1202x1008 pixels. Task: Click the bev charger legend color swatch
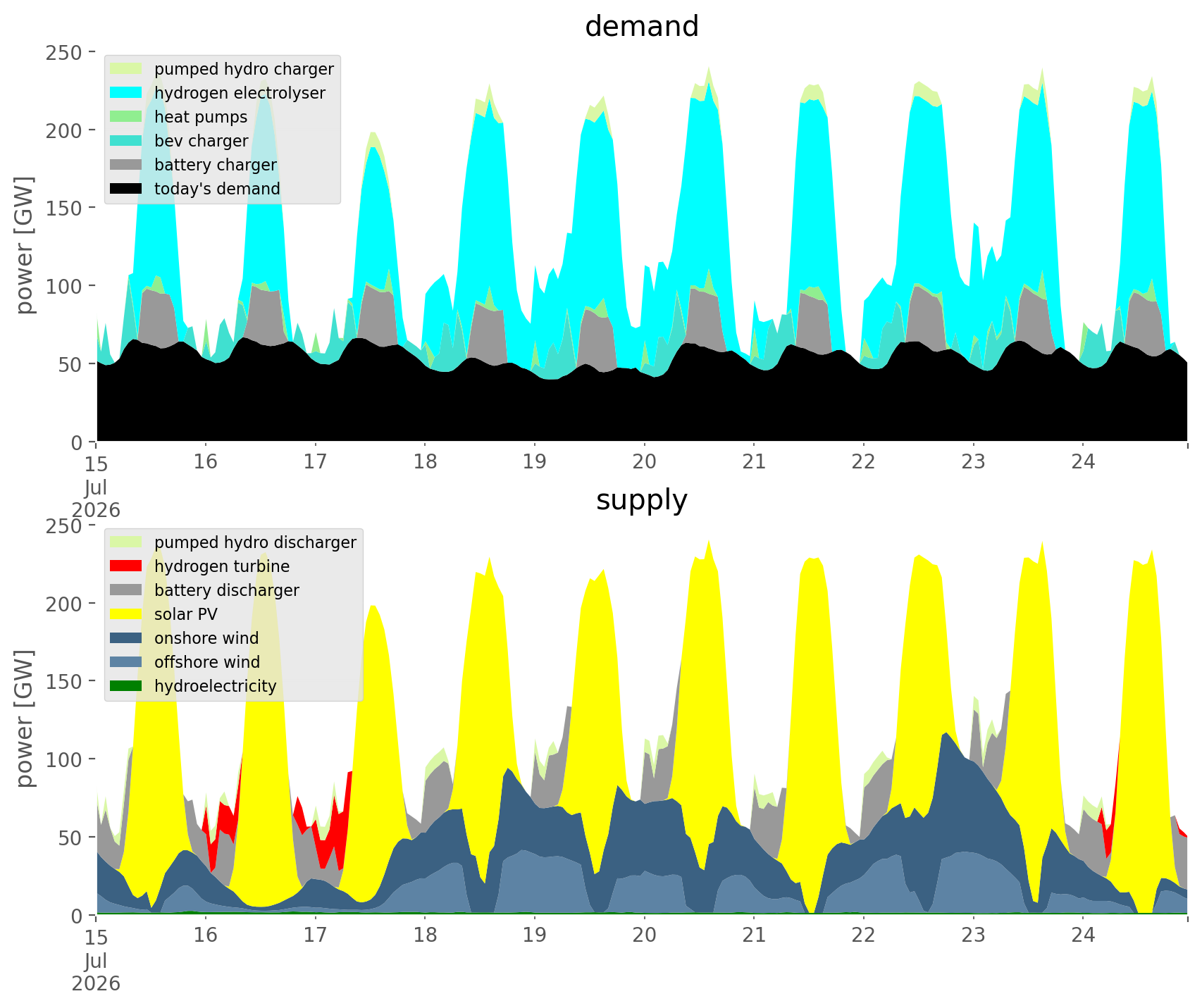126,141
